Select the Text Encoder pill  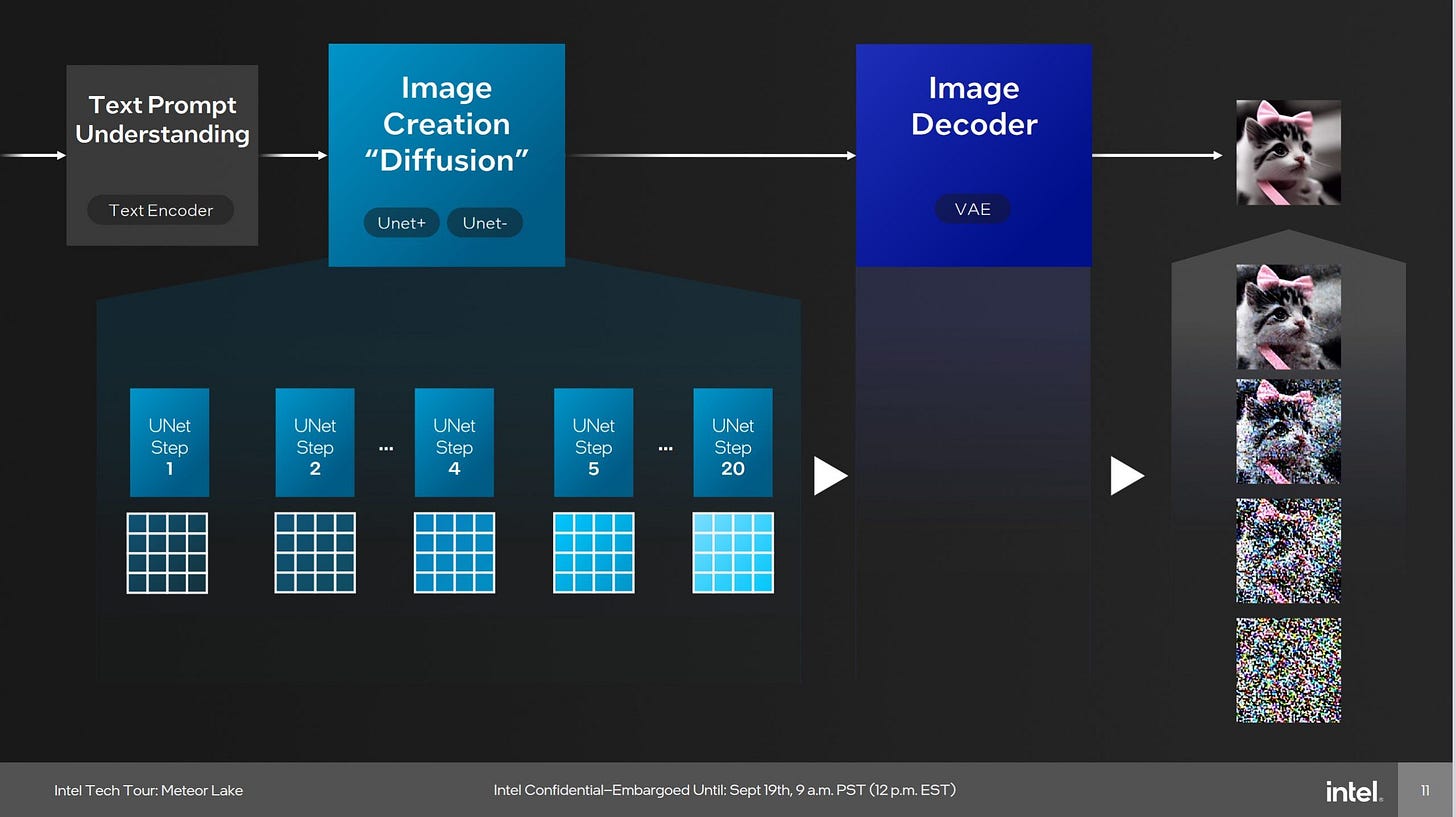pyautogui.click(x=161, y=210)
